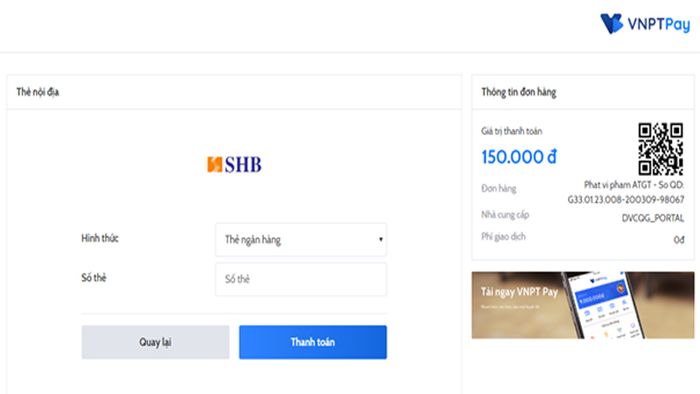
Task: Click the order number G33.01.23.008-200309-98067
Action: [626, 199]
